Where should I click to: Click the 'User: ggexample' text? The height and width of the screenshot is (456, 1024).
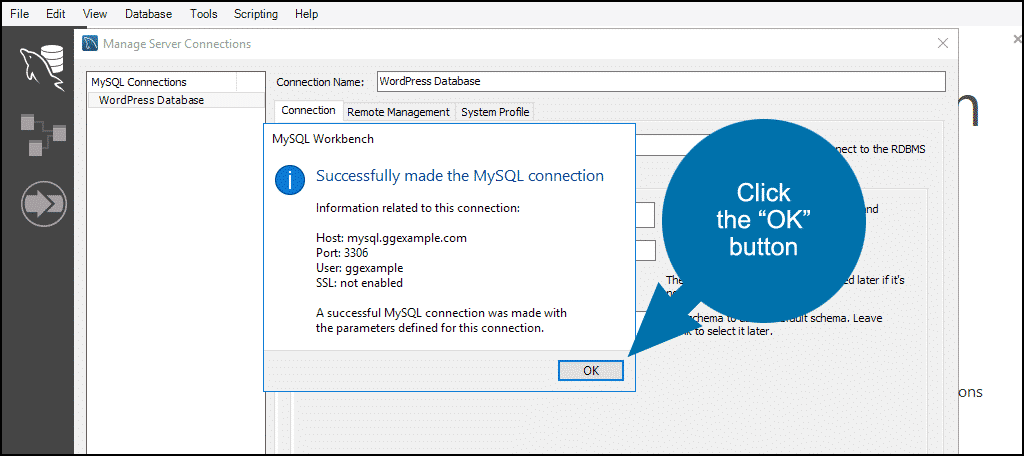click(359, 268)
